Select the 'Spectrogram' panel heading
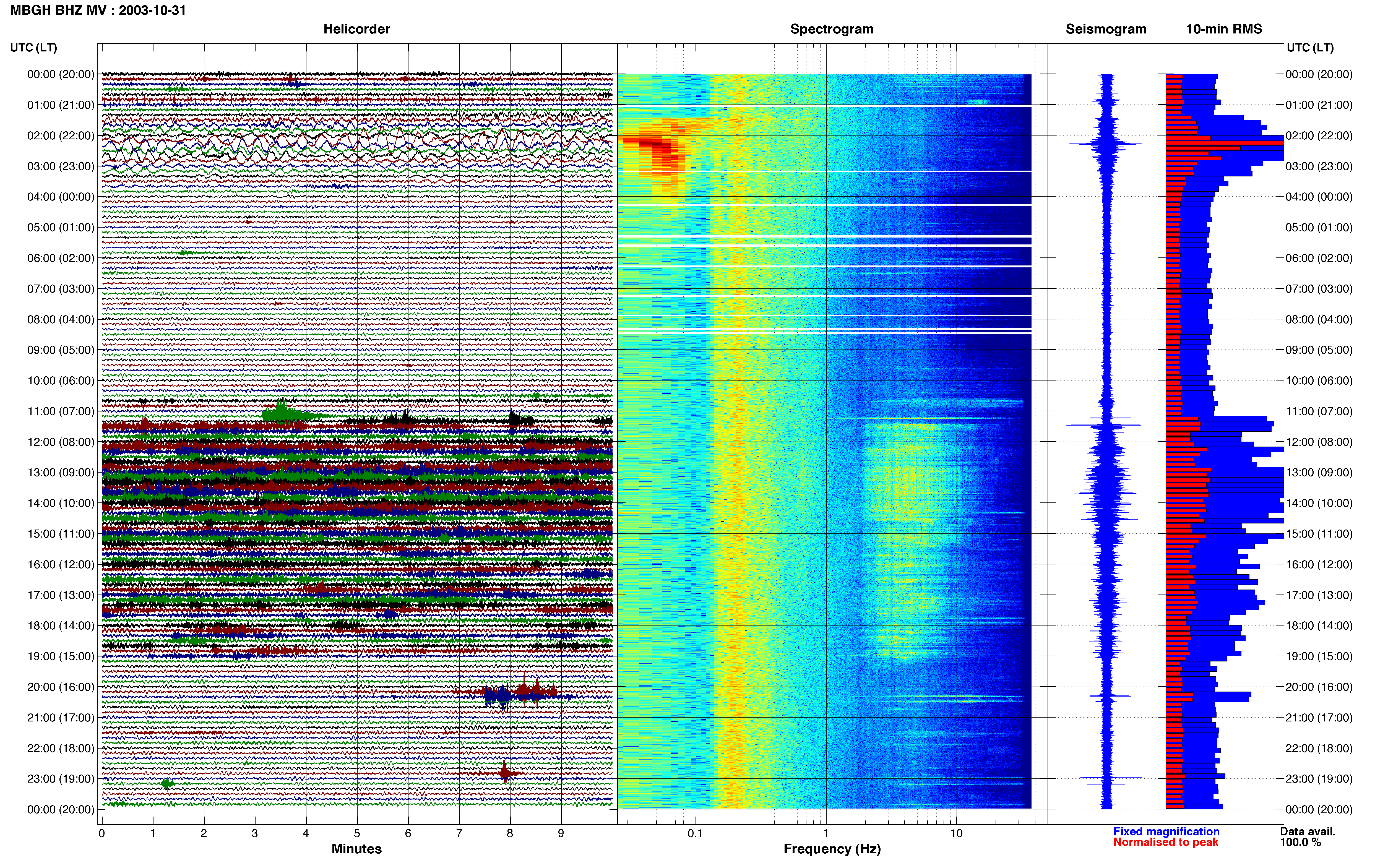The width and height of the screenshot is (1388, 868). [x=832, y=29]
